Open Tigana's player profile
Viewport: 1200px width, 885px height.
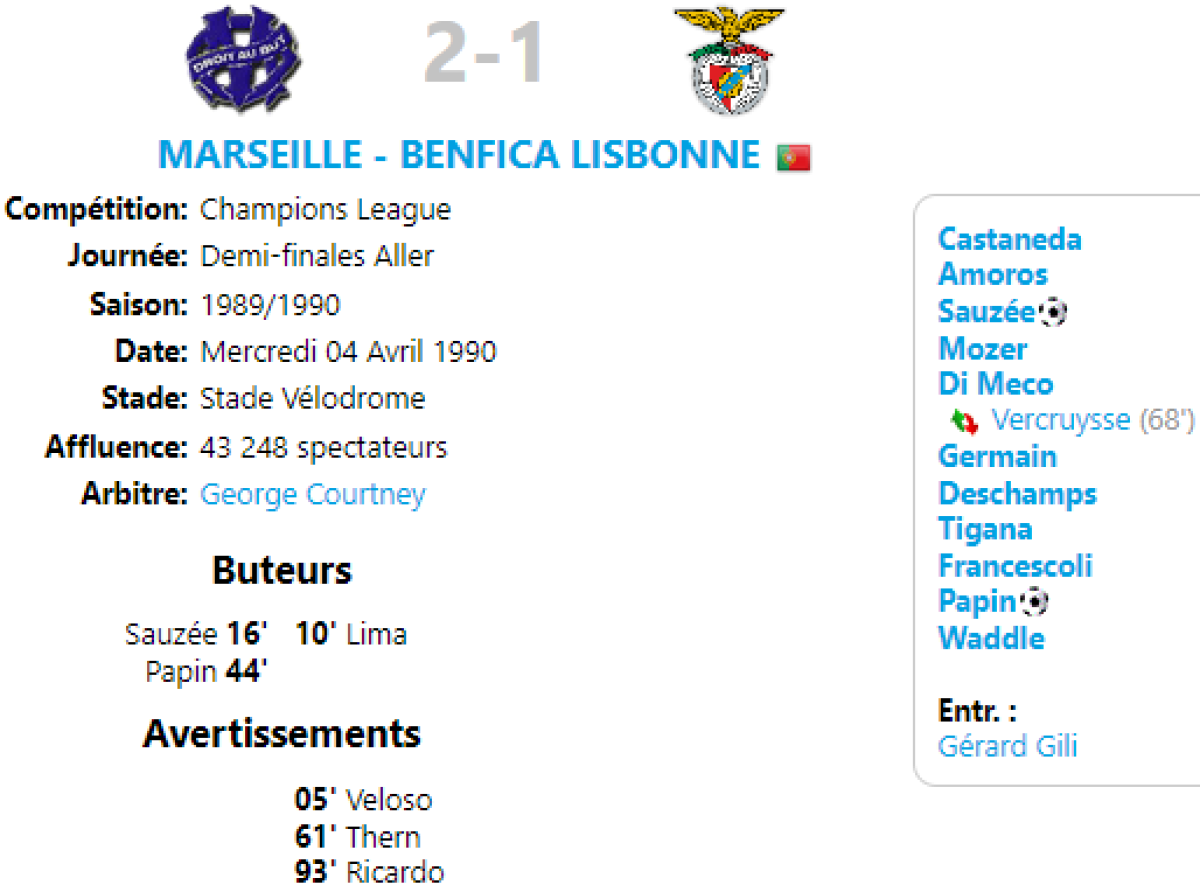tap(985, 529)
